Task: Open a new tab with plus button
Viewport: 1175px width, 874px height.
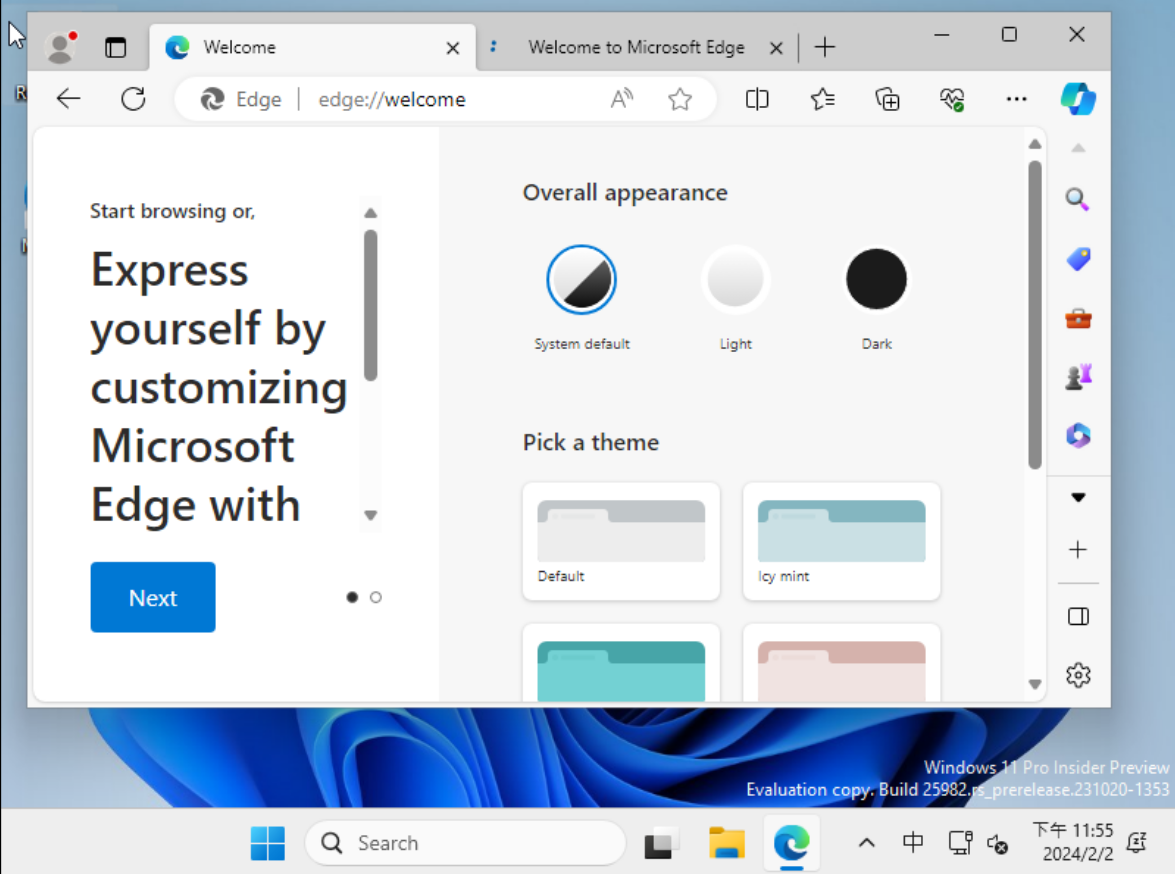Action: [x=825, y=47]
